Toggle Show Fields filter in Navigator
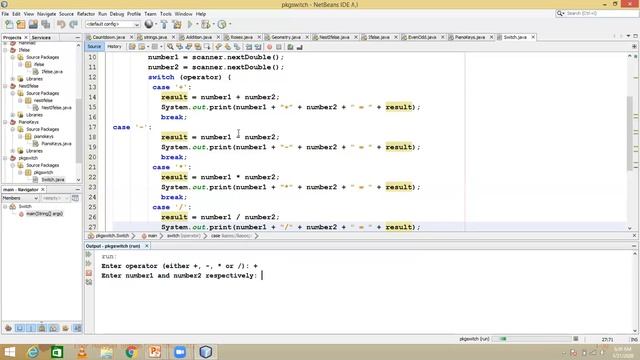Screen dimensions: 640x360 (20, 328)
